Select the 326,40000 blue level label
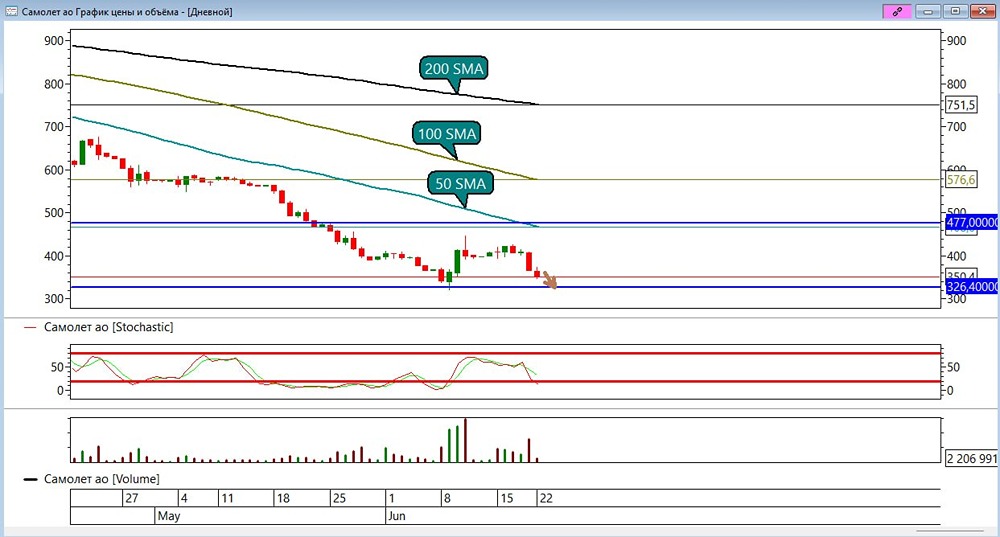This screenshot has height=537, width=1000. [x=972, y=287]
